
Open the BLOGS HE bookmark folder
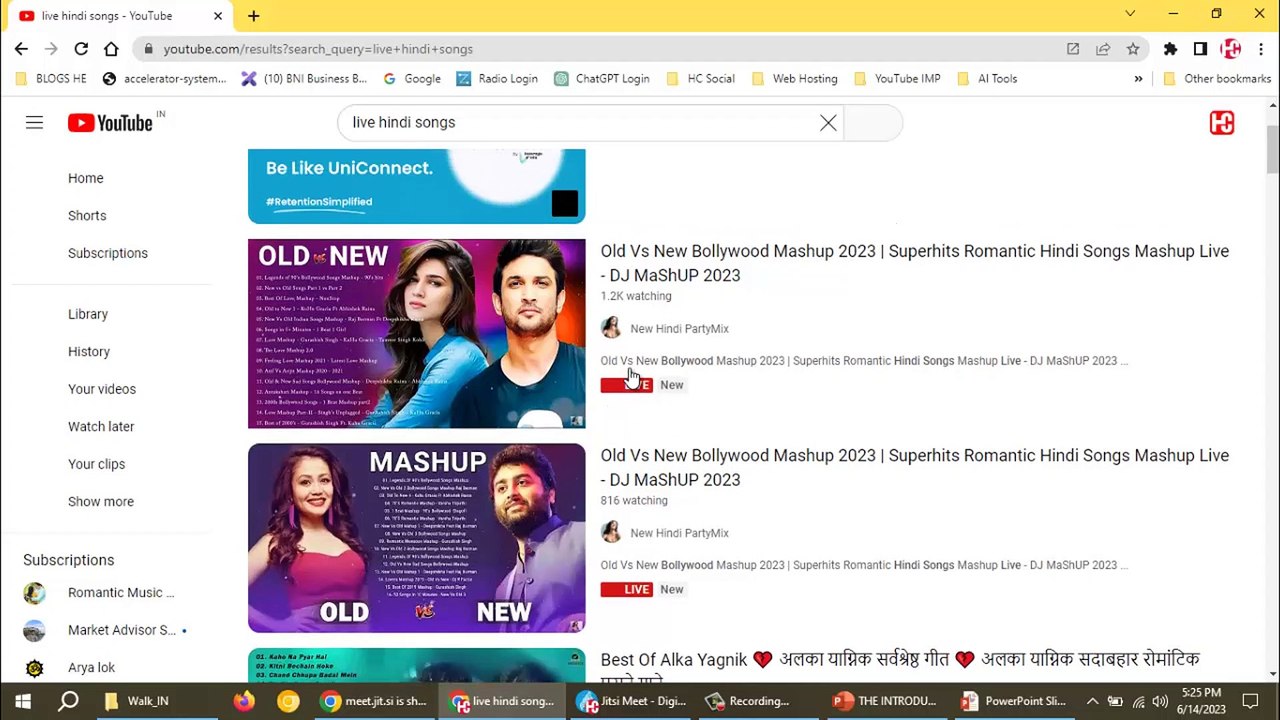(51, 78)
